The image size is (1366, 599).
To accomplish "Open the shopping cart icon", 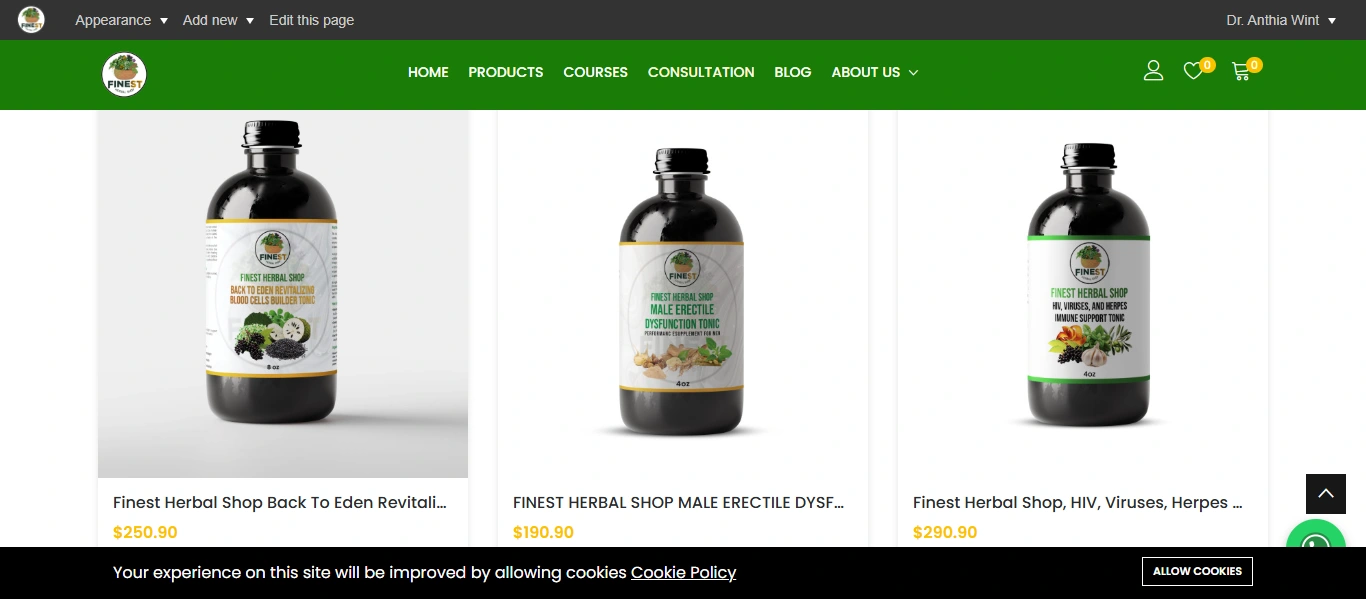I will [x=1241, y=71].
